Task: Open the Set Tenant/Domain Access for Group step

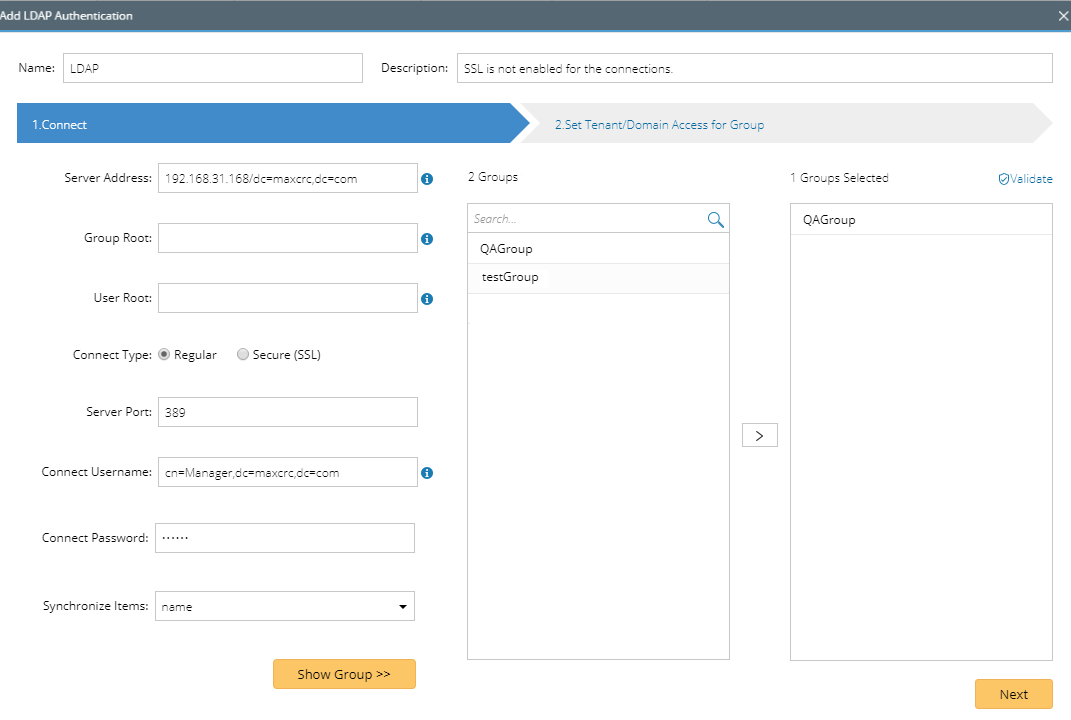Action: [x=660, y=123]
